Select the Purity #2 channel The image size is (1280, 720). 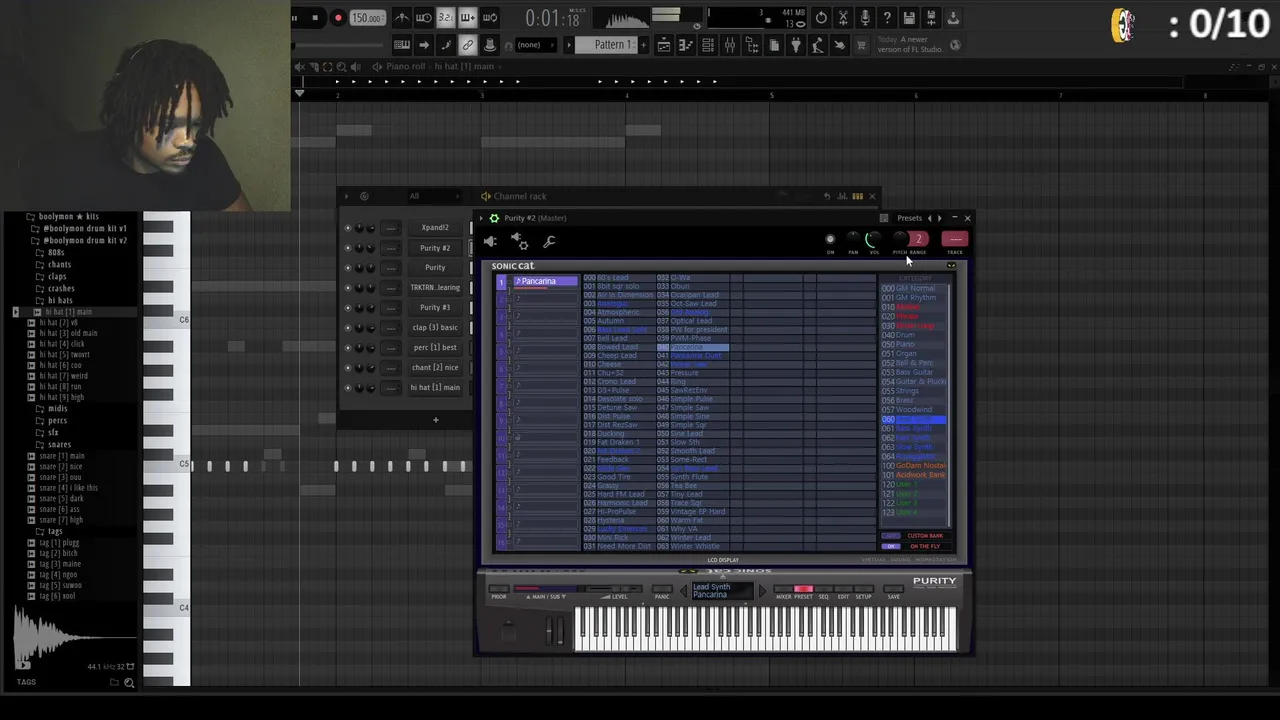pyautogui.click(x=435, y=247)
